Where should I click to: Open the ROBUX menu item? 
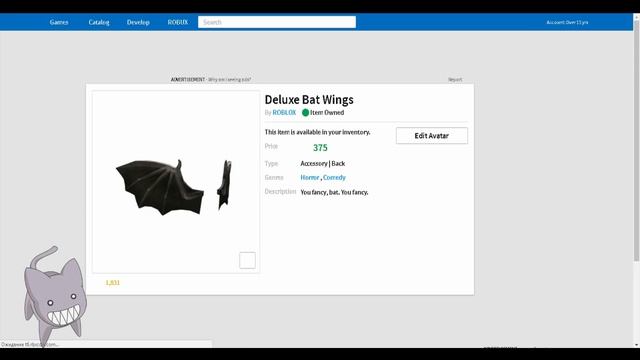[178, 22]
